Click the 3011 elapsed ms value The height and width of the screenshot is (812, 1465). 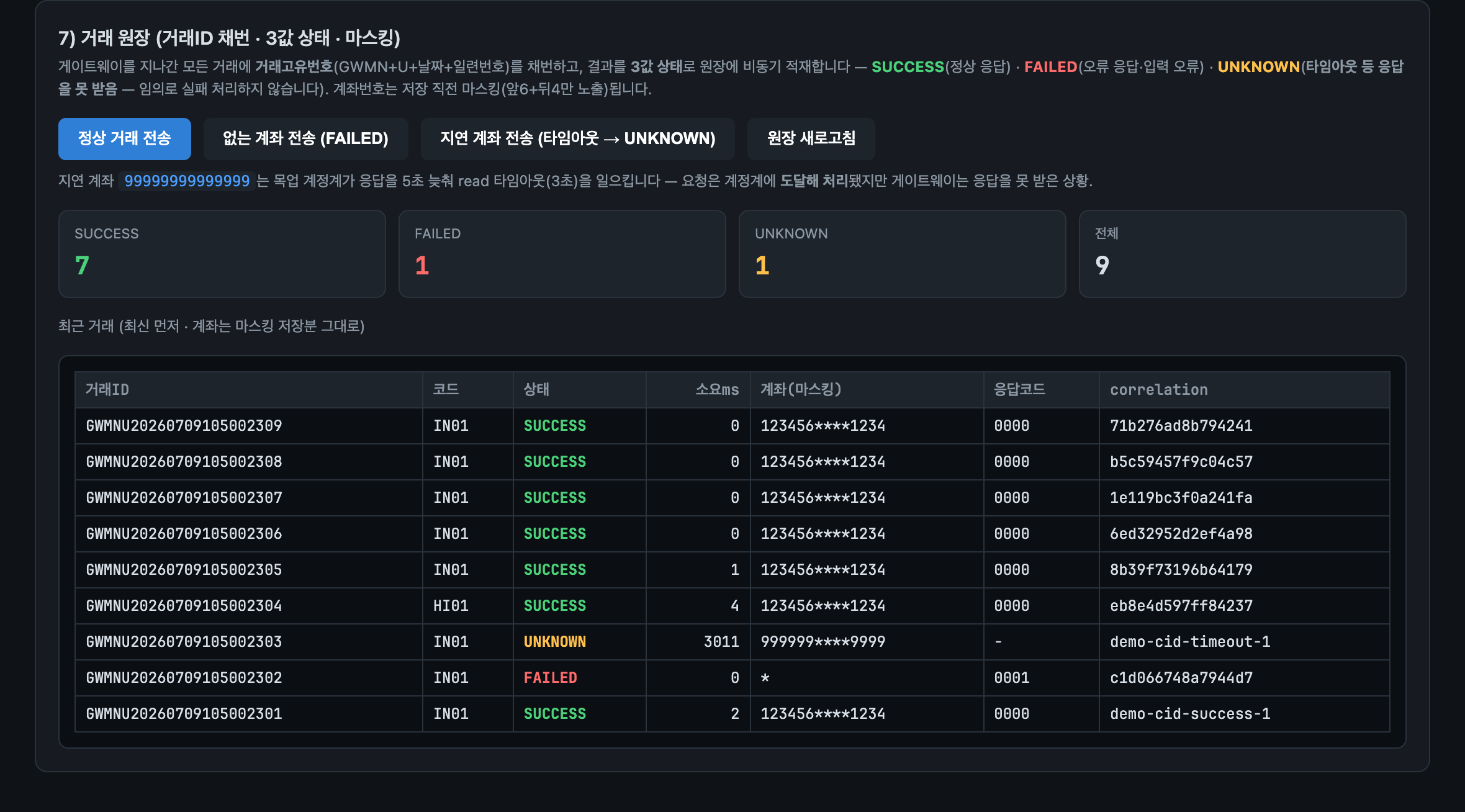(721, 642)
